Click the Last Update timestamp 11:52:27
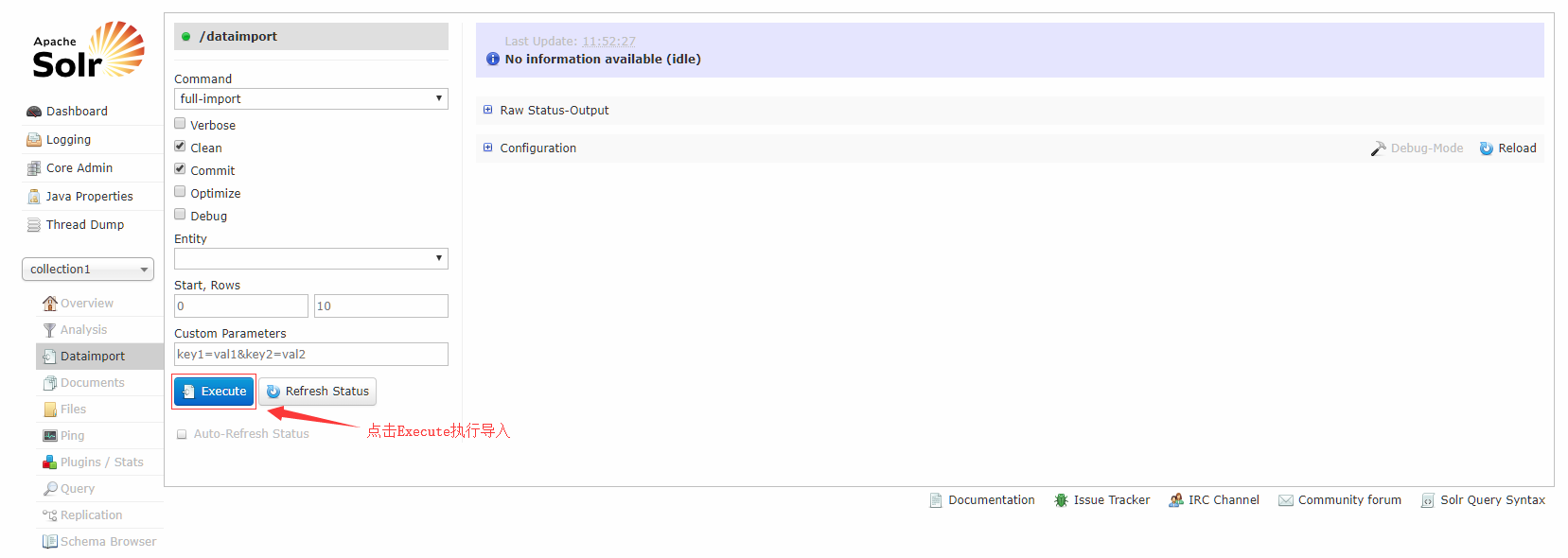Viewport: 1568px width, 558px height. 608,42
